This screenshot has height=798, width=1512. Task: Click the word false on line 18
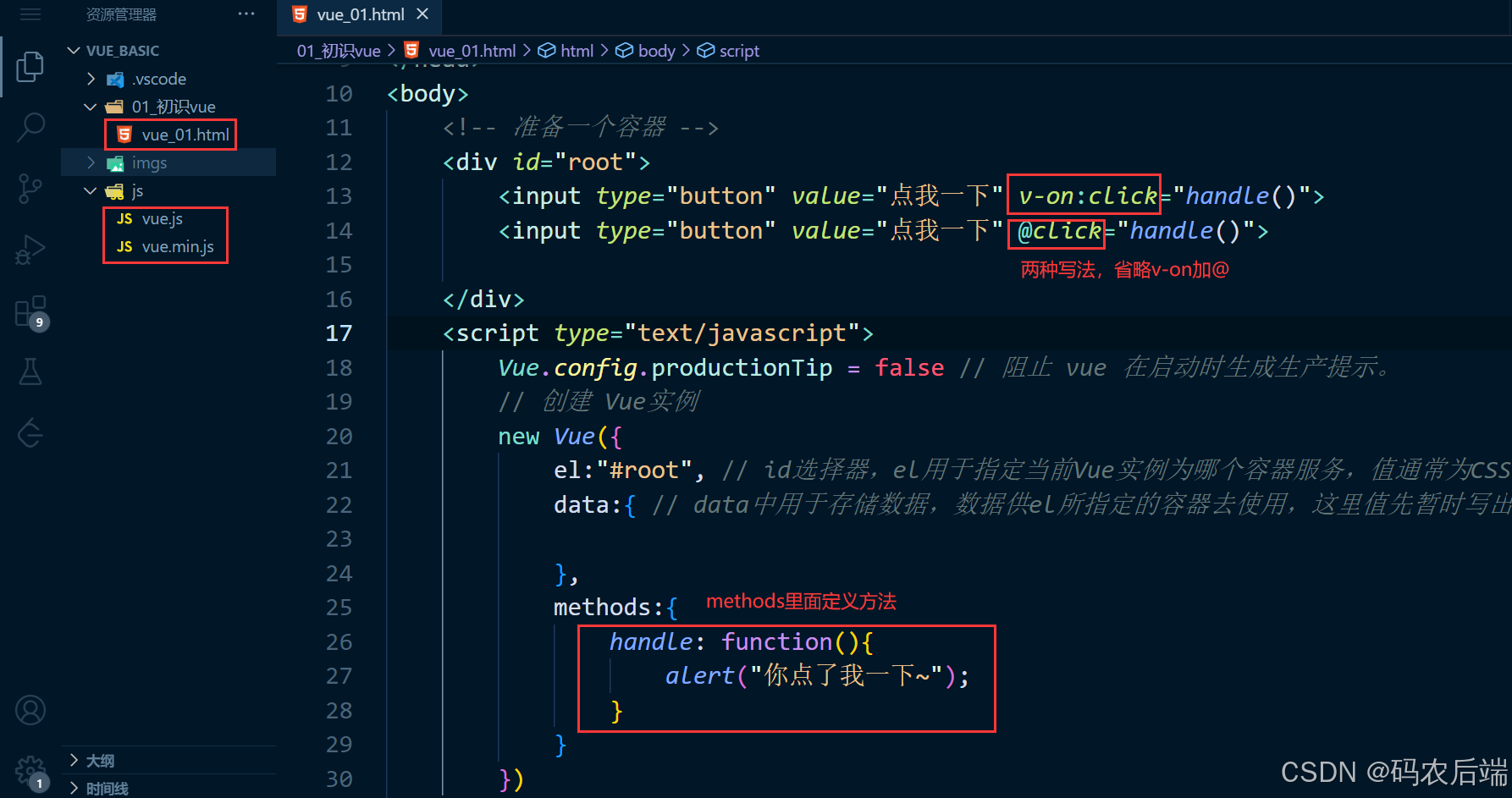pos(909,368)
